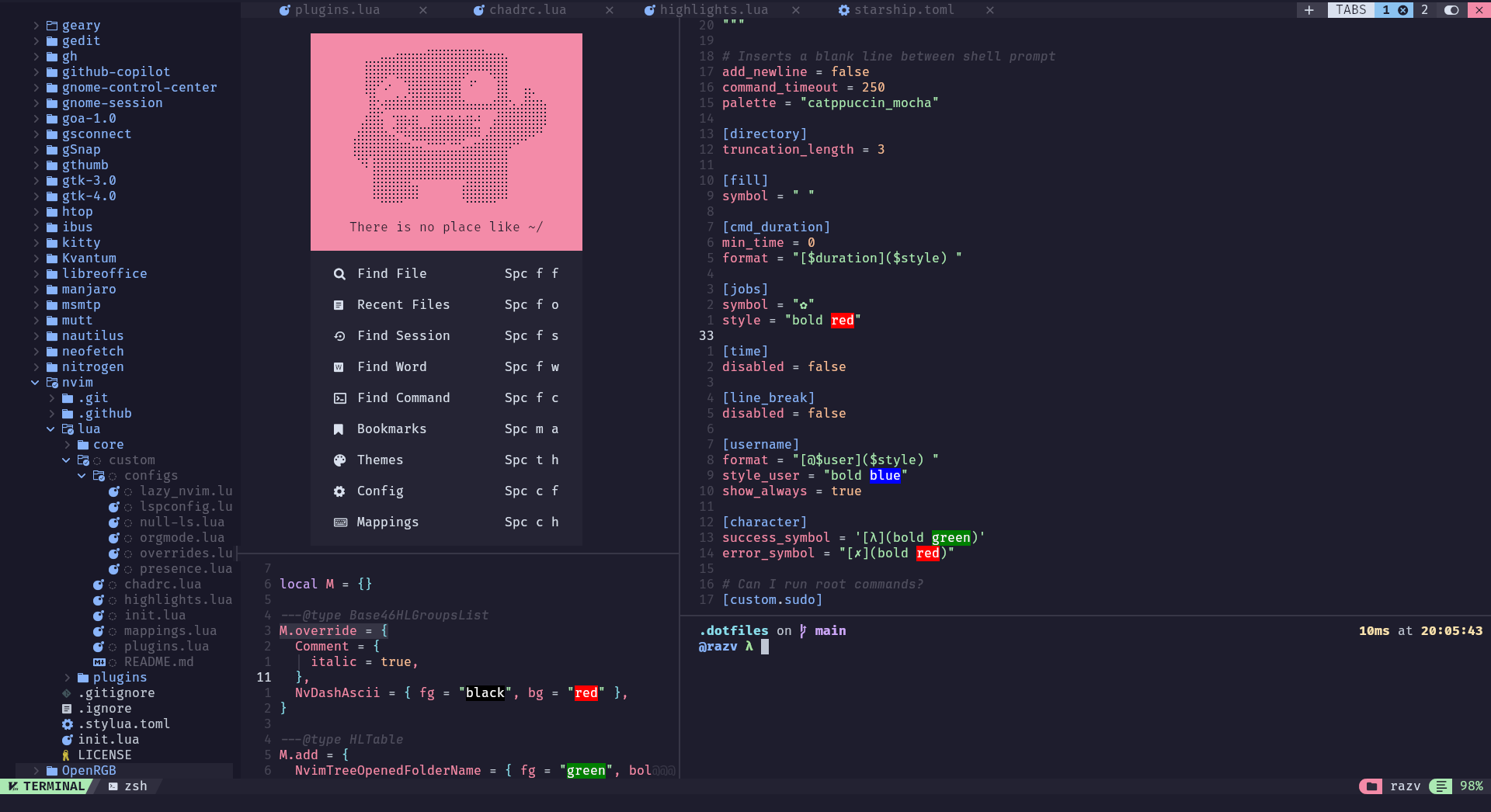1491x812 pixels.
Task: Open Recent Files from dashboard
Action: [447, 305]
